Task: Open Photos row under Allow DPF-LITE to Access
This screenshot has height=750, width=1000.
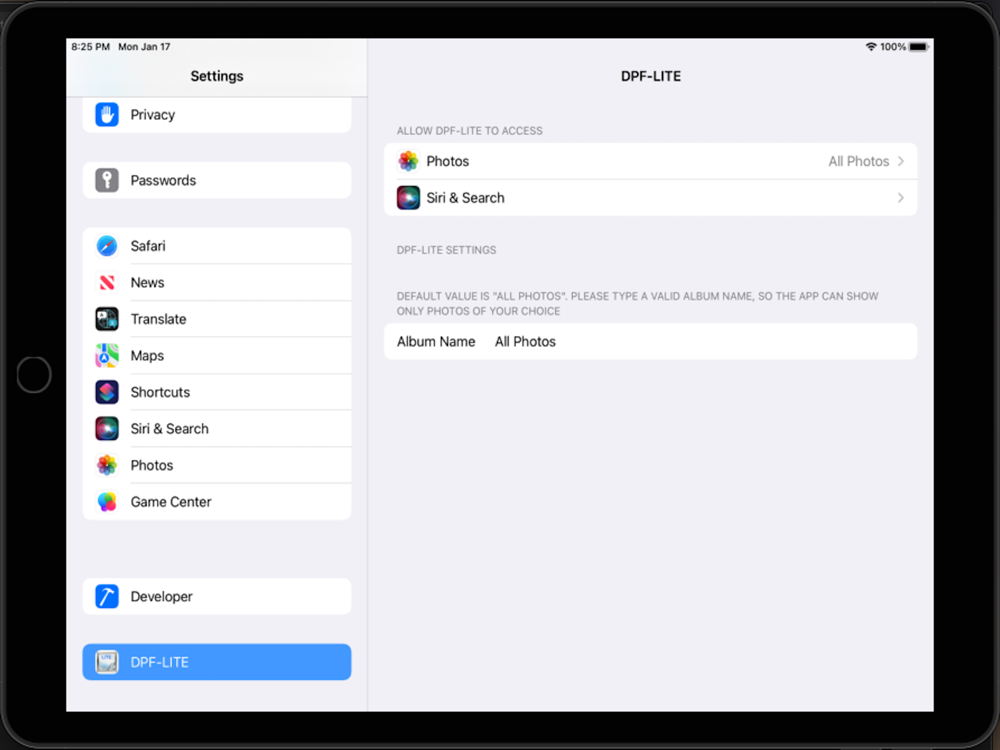Action: tap(651, 161)
